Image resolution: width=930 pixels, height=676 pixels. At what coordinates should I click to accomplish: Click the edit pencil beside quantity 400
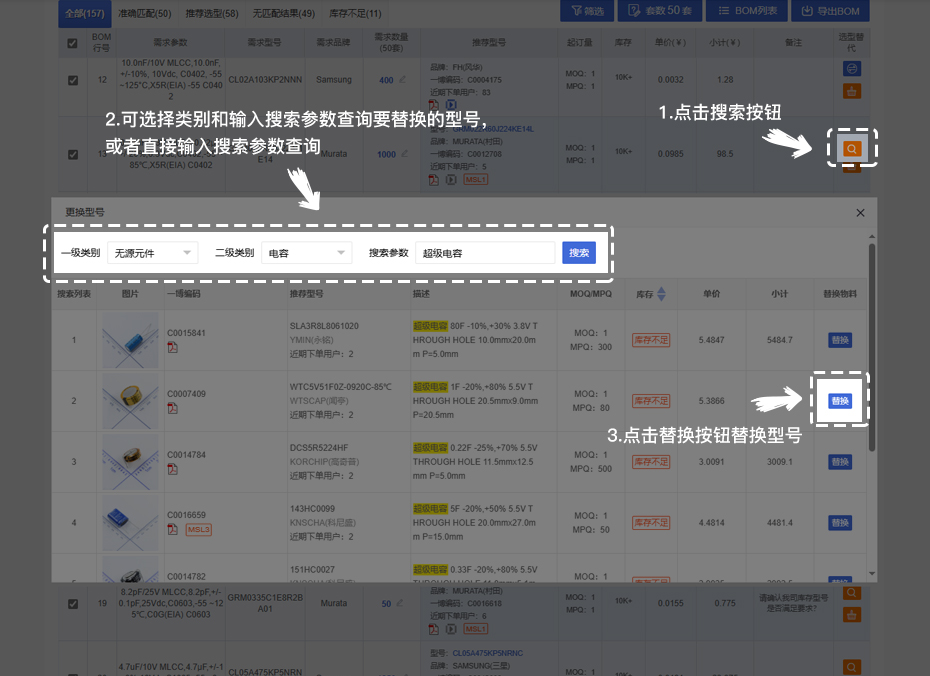[x=401, y=80]
